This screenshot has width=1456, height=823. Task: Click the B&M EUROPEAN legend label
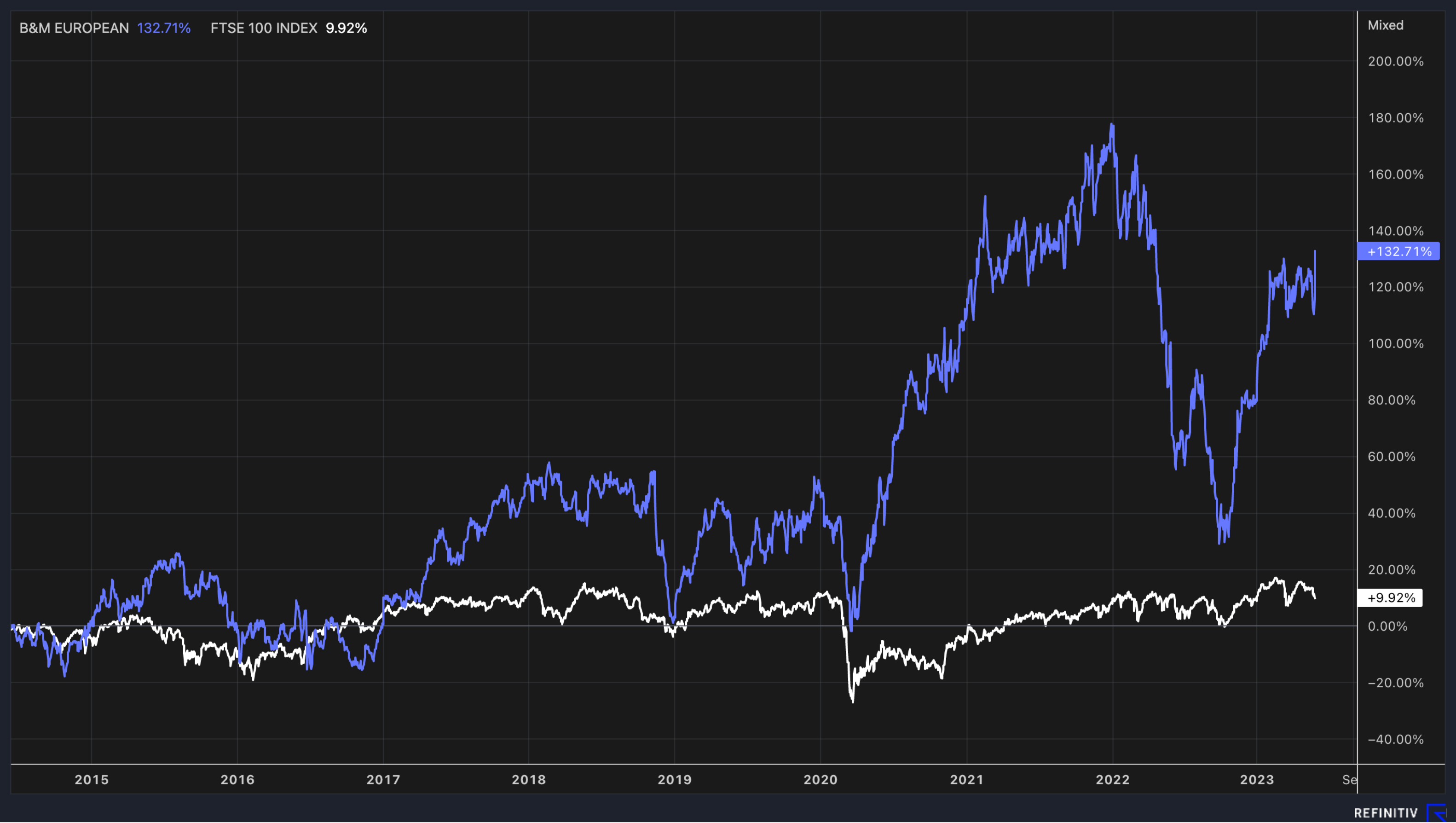pos(74,28)
